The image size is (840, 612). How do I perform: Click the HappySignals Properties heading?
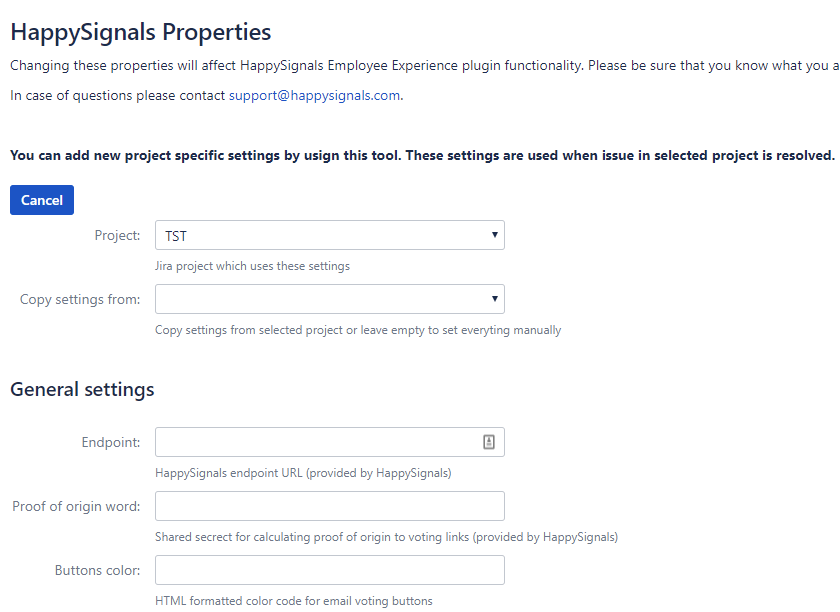click(x=141, y=32)
